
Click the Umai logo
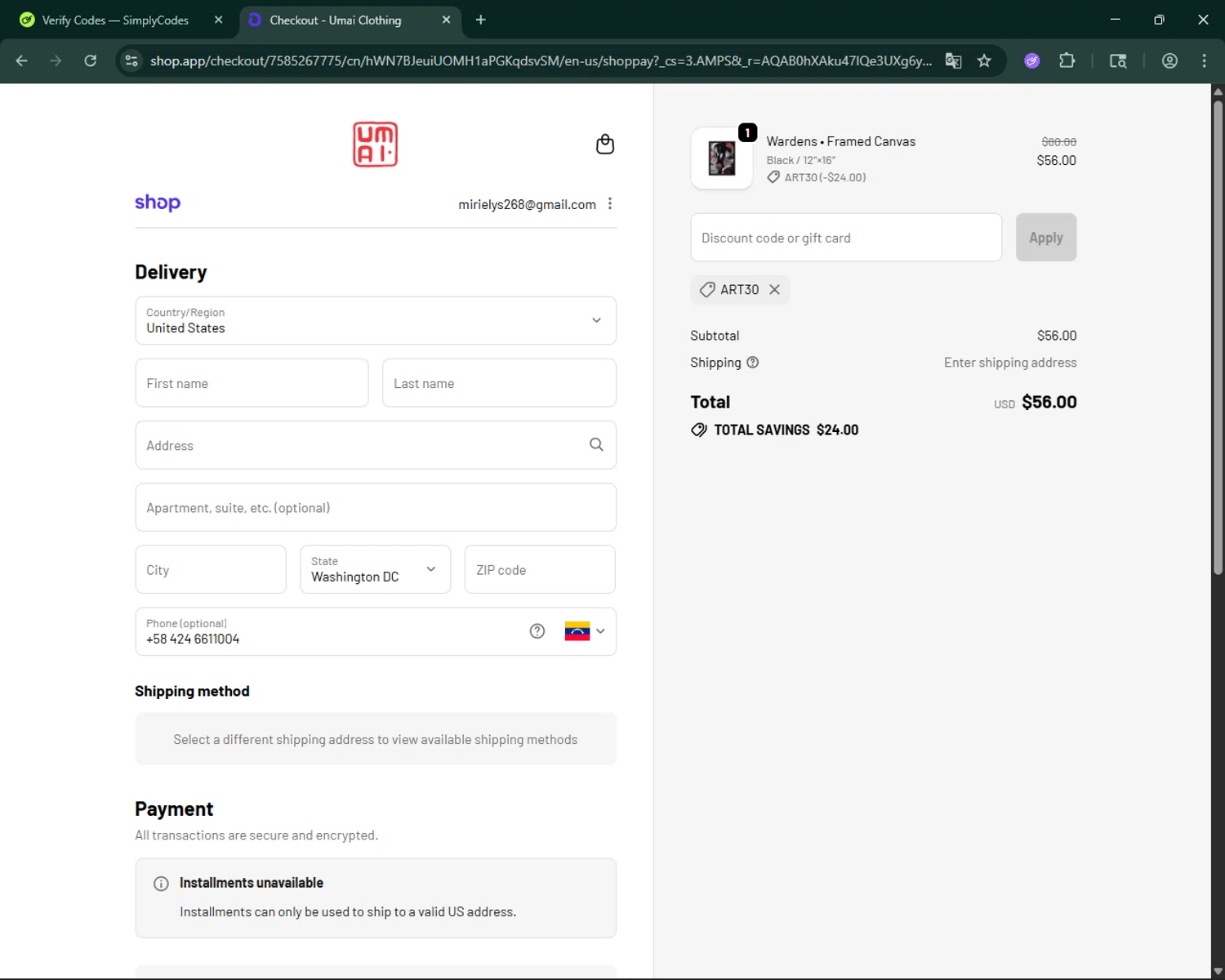375,145
